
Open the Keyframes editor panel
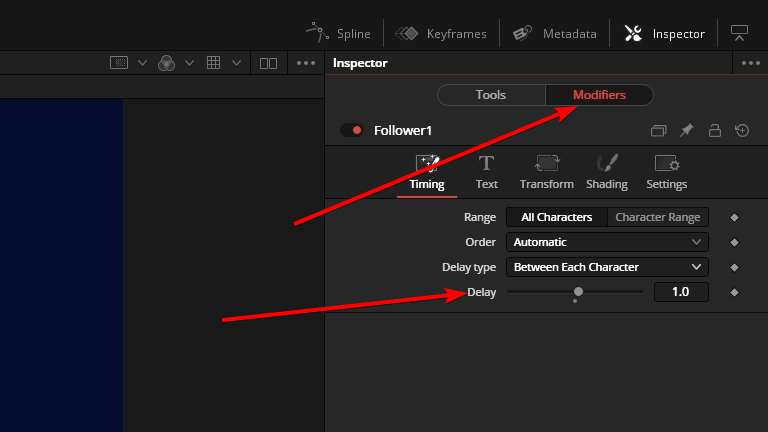(x=440, y=33)
